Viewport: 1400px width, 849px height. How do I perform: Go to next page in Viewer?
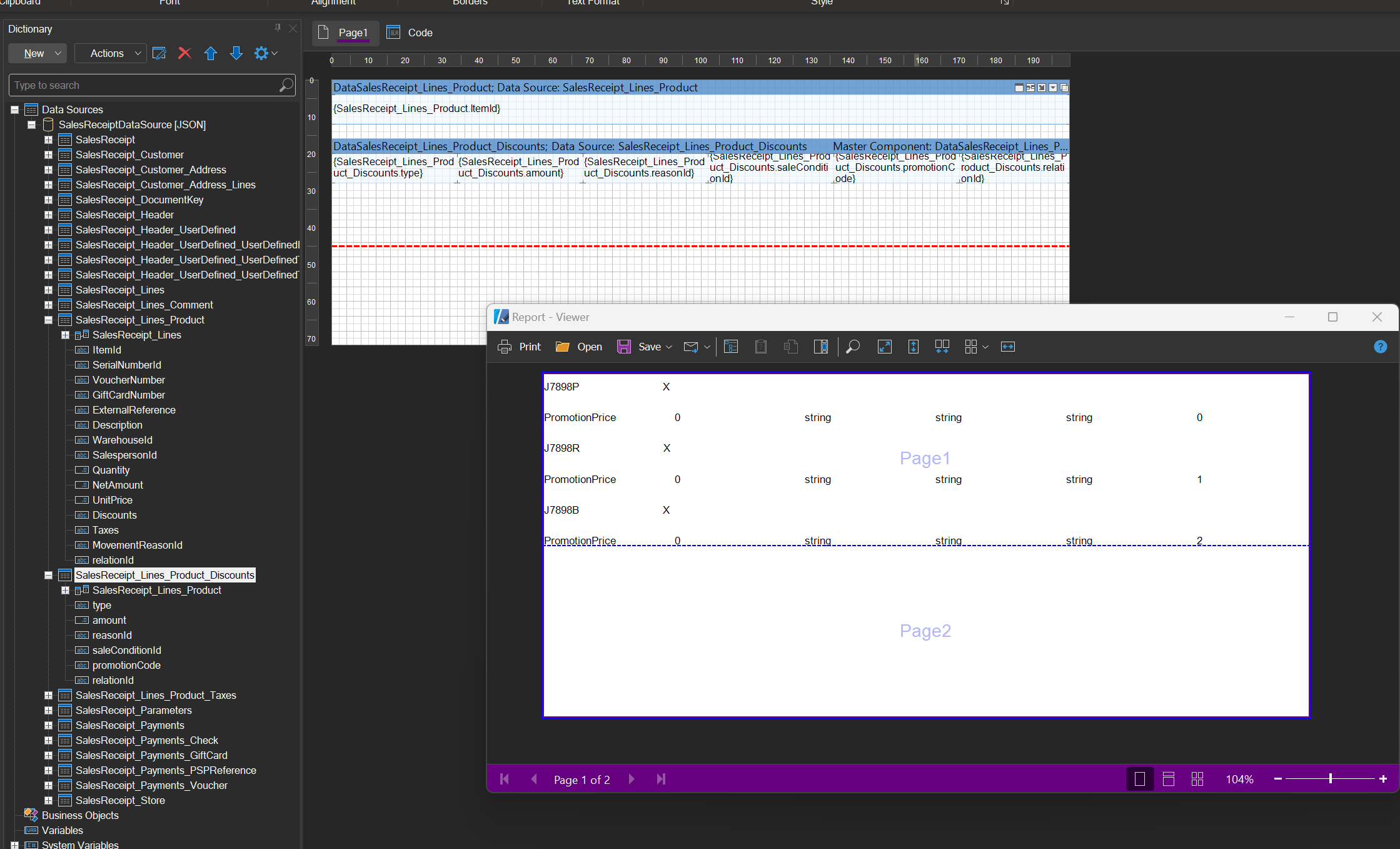(x=632, y=779)
